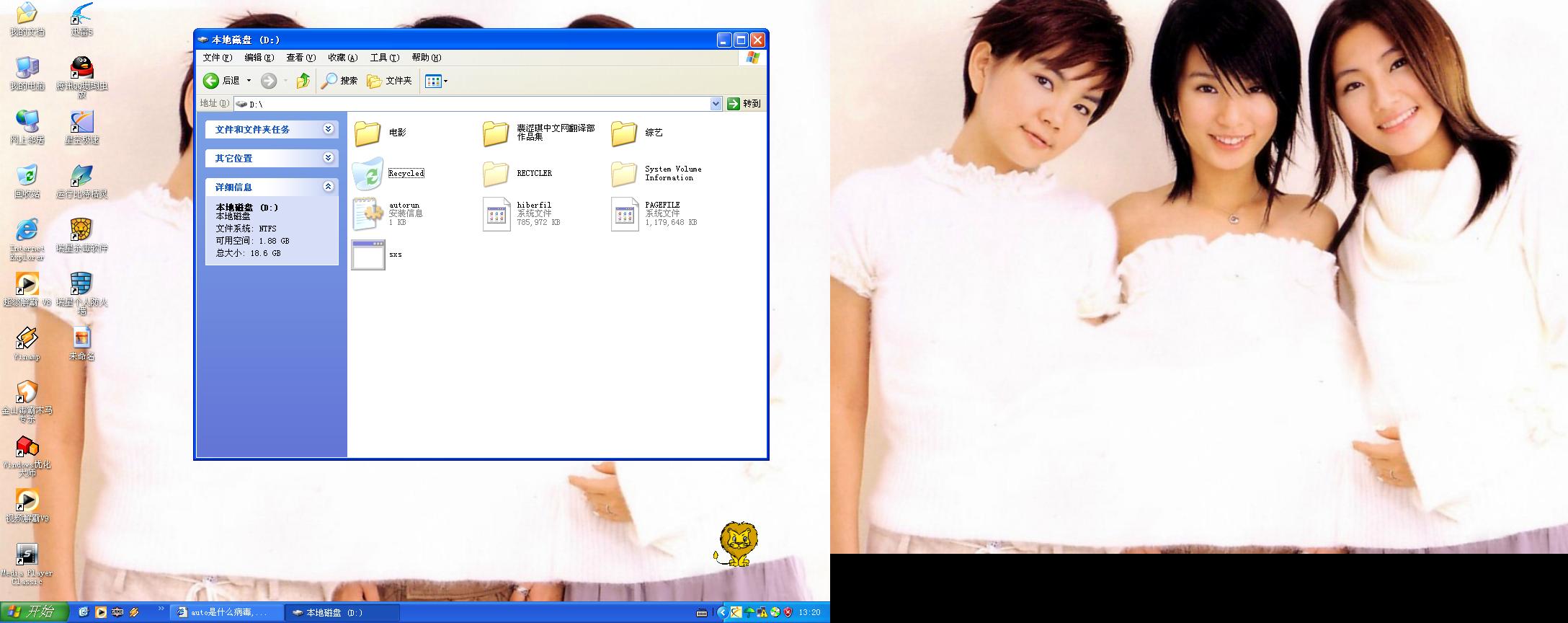Select the 运行此精灵 desktop icon
Screen dimensions: 1568x623
(81, 181)
